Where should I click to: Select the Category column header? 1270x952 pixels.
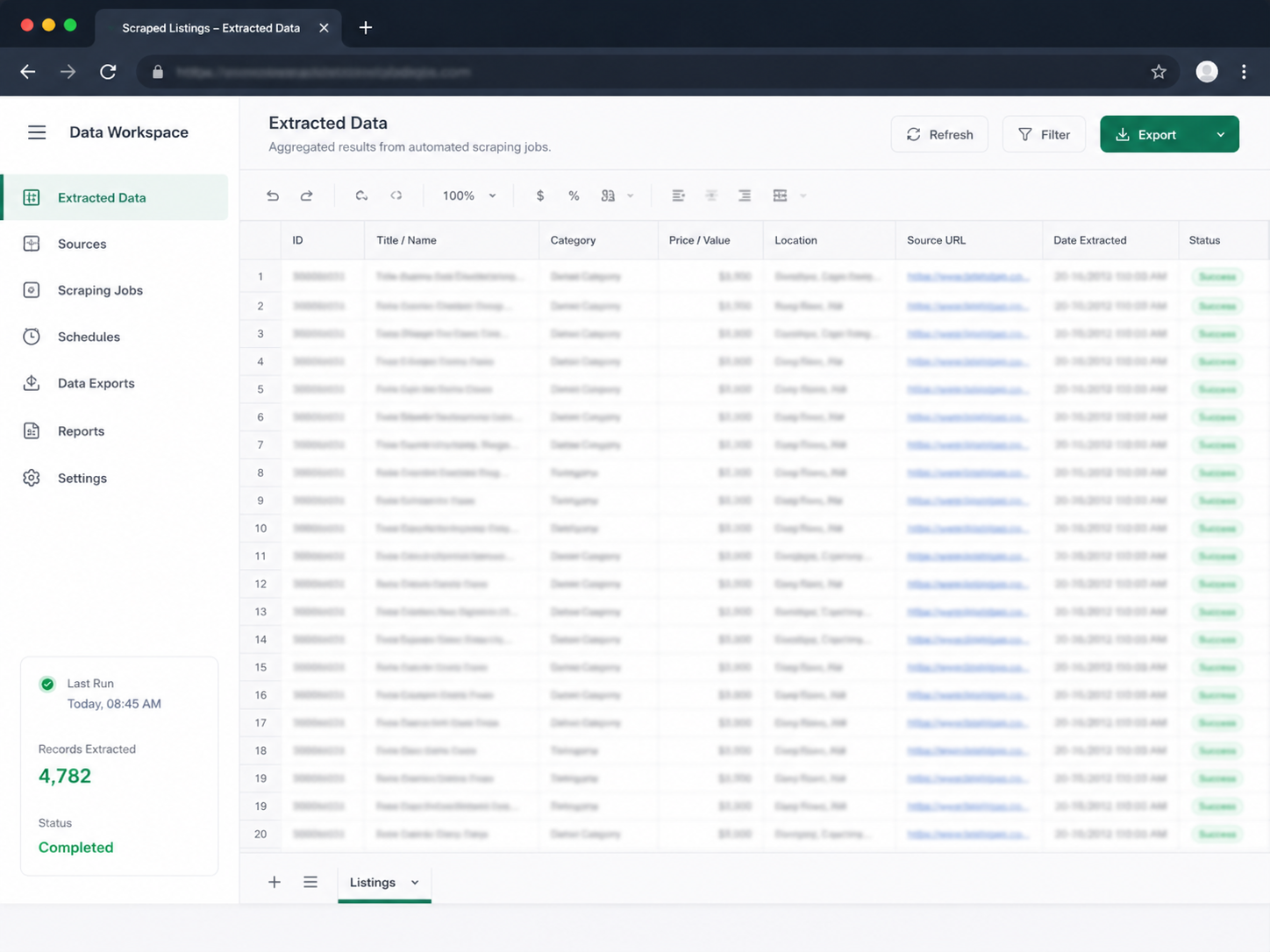click(598, 240)
